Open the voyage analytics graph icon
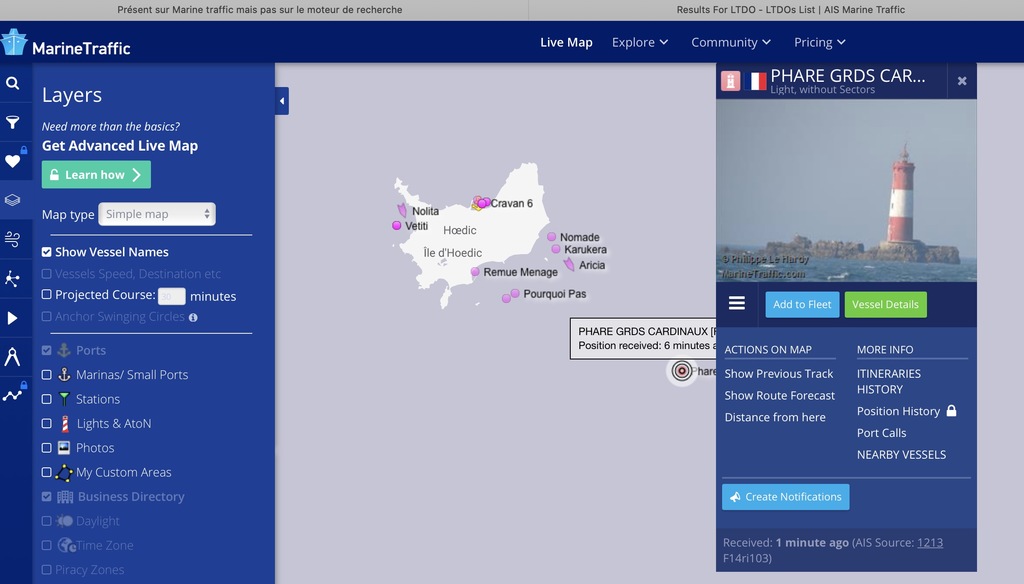This screenshot has height=584, width=1024. [x=12, y=395]
